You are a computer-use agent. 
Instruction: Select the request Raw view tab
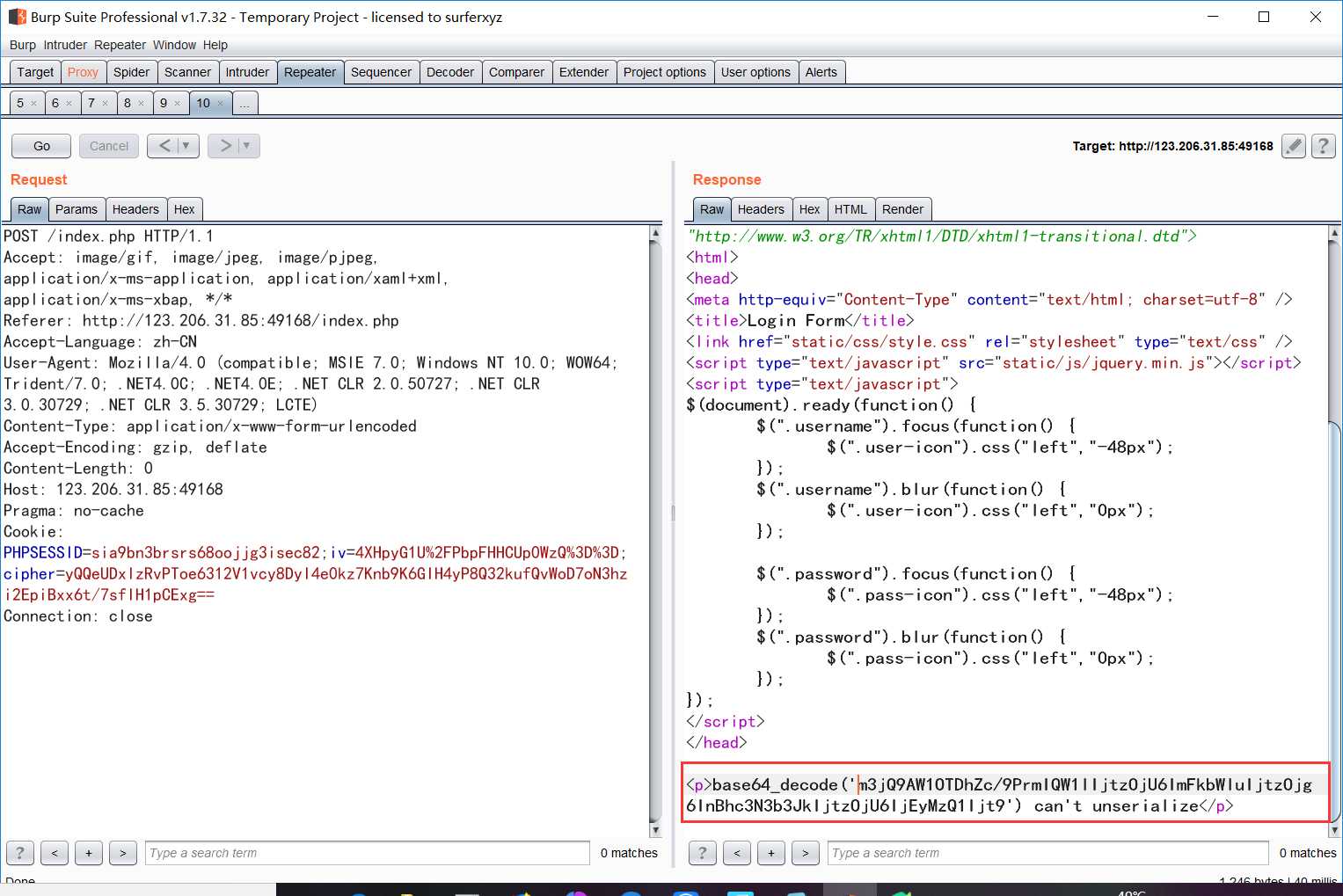[29, 209]
